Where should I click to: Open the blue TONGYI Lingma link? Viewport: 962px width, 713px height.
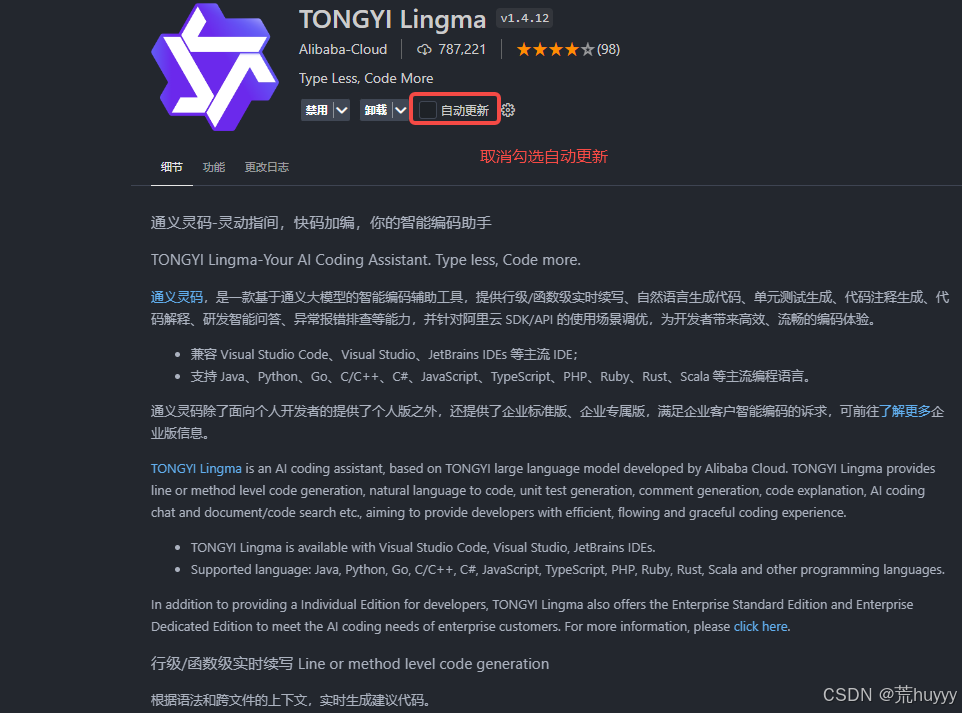click(196, 469)
